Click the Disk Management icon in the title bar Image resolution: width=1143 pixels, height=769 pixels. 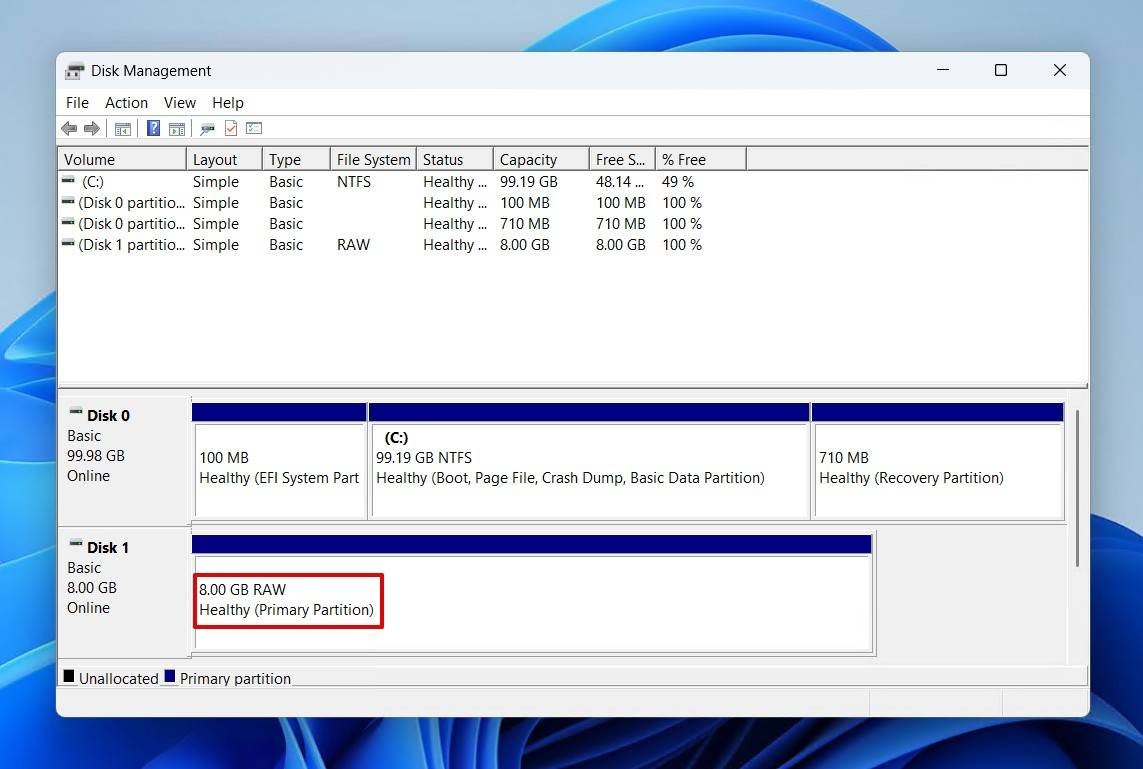click(74, 70)
